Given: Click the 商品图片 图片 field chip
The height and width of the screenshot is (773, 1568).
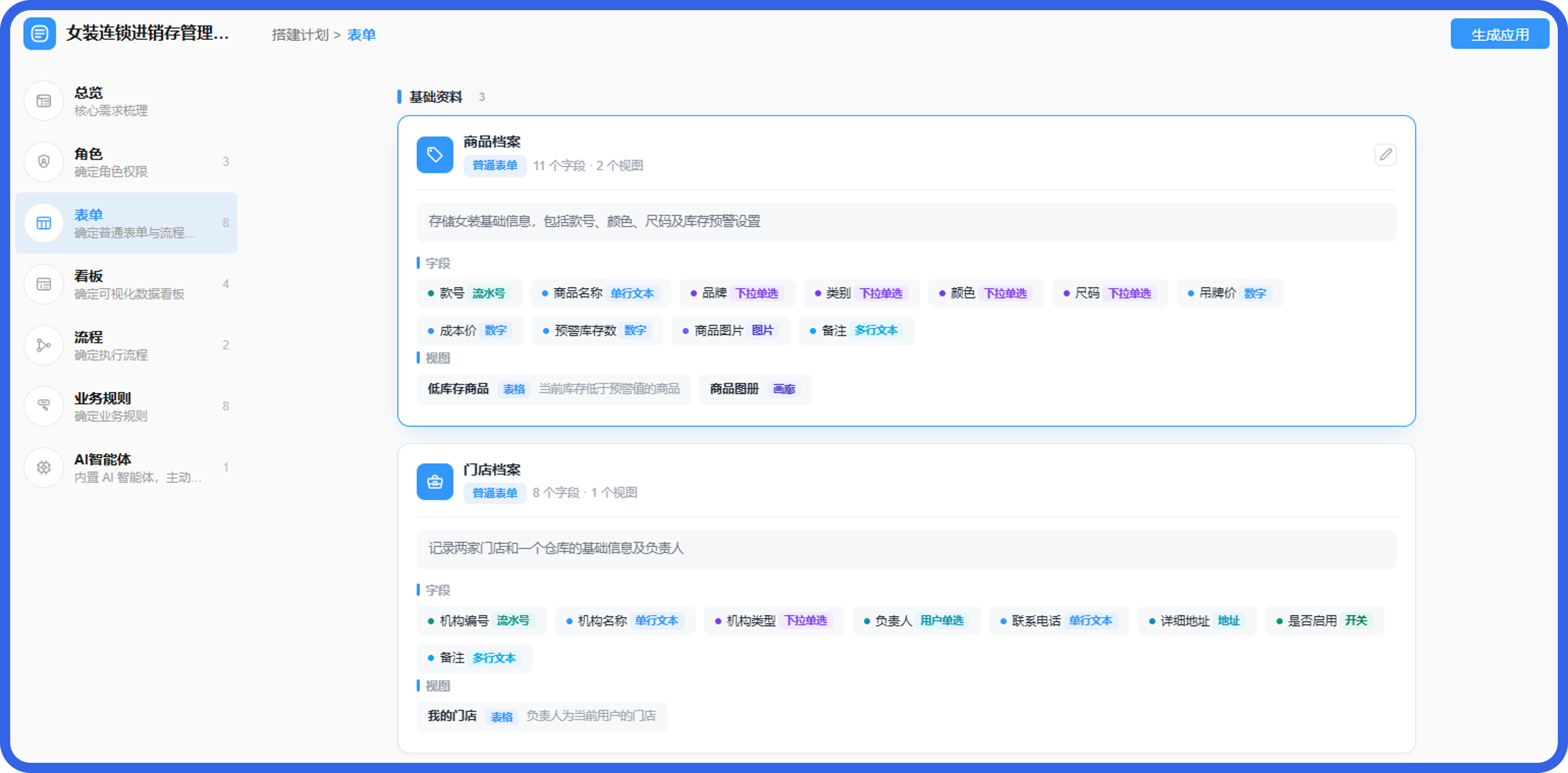Looking at the screenshot, I should click(731, 330).
